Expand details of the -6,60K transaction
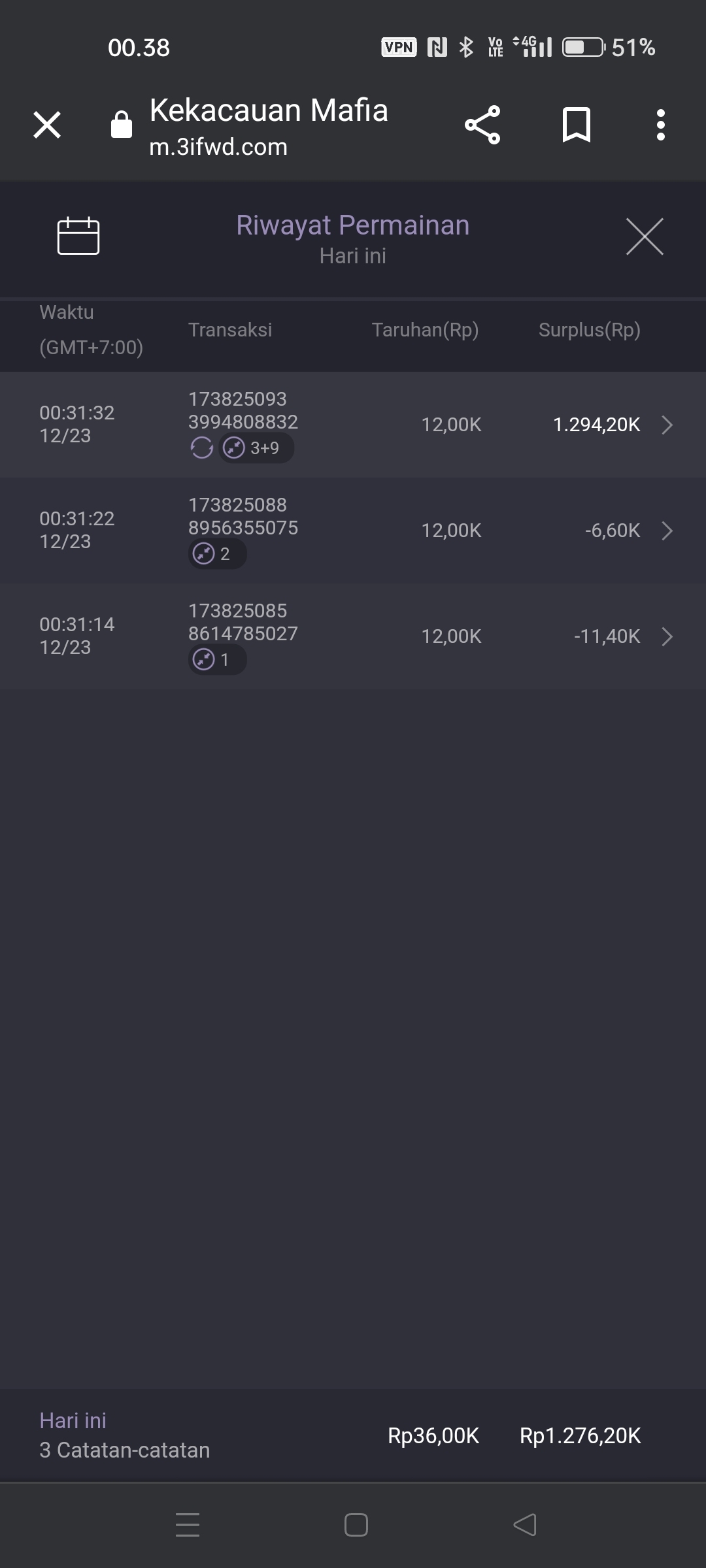 click(667, 531)
